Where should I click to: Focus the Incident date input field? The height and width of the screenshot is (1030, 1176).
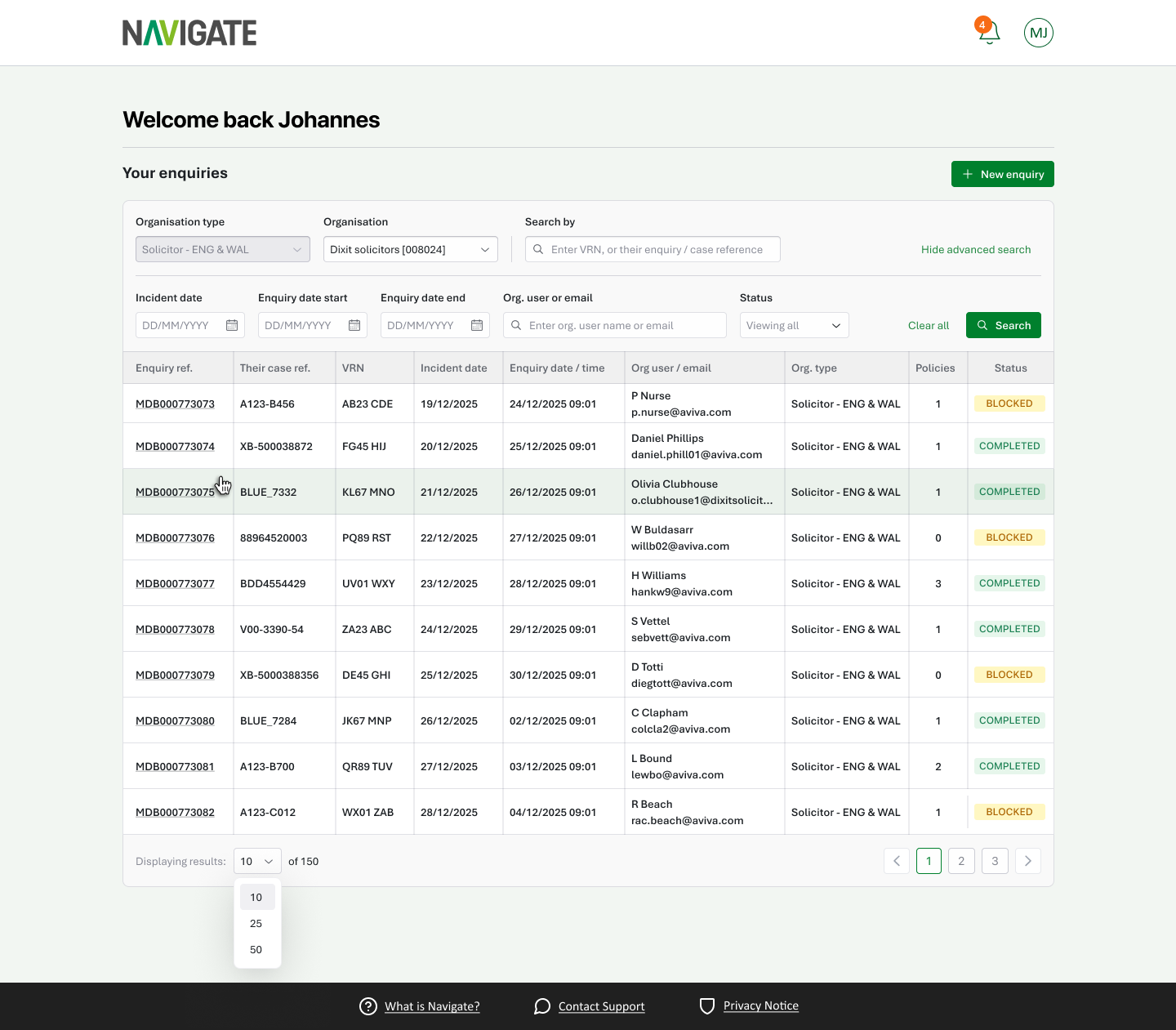tap(190, 325)
